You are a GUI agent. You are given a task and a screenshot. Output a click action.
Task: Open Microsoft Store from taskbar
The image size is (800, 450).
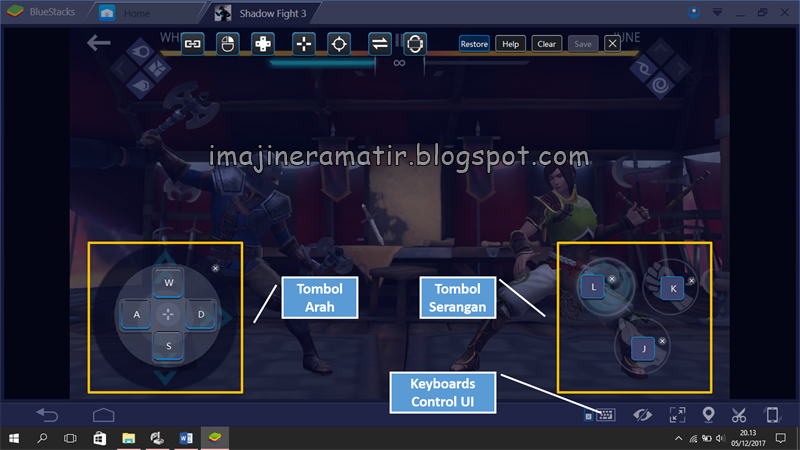click(99, 438)
